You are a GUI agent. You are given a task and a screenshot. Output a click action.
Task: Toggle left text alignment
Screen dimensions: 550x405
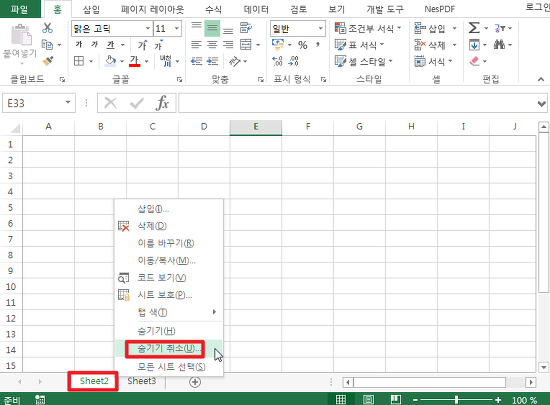[196, 45]
